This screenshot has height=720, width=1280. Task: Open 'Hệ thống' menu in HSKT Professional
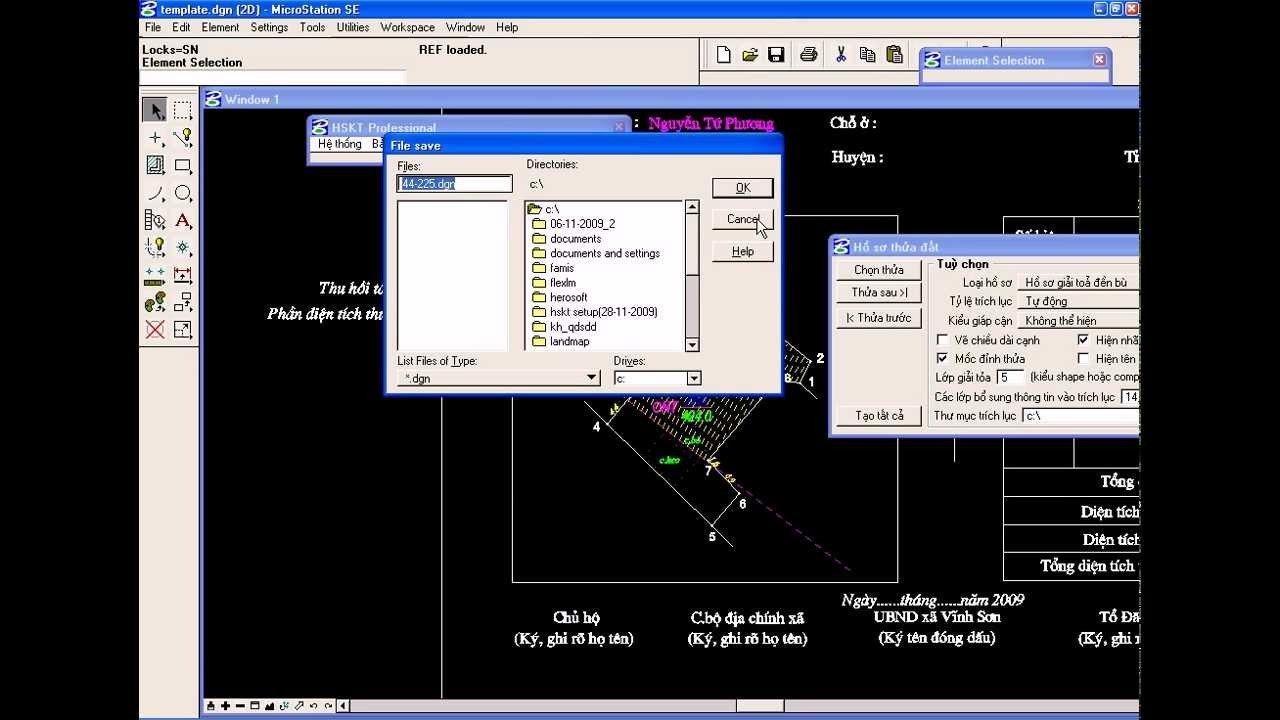(339, 144)
